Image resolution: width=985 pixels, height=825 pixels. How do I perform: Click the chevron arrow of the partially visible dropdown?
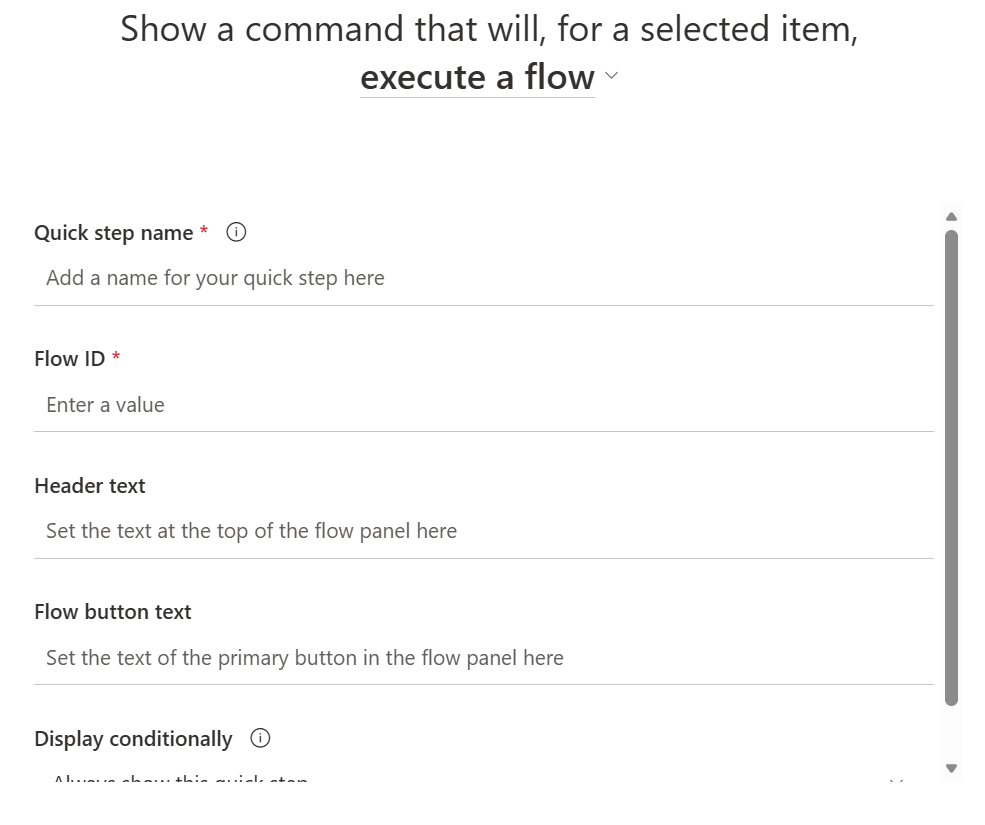click(x=896, y=780)
